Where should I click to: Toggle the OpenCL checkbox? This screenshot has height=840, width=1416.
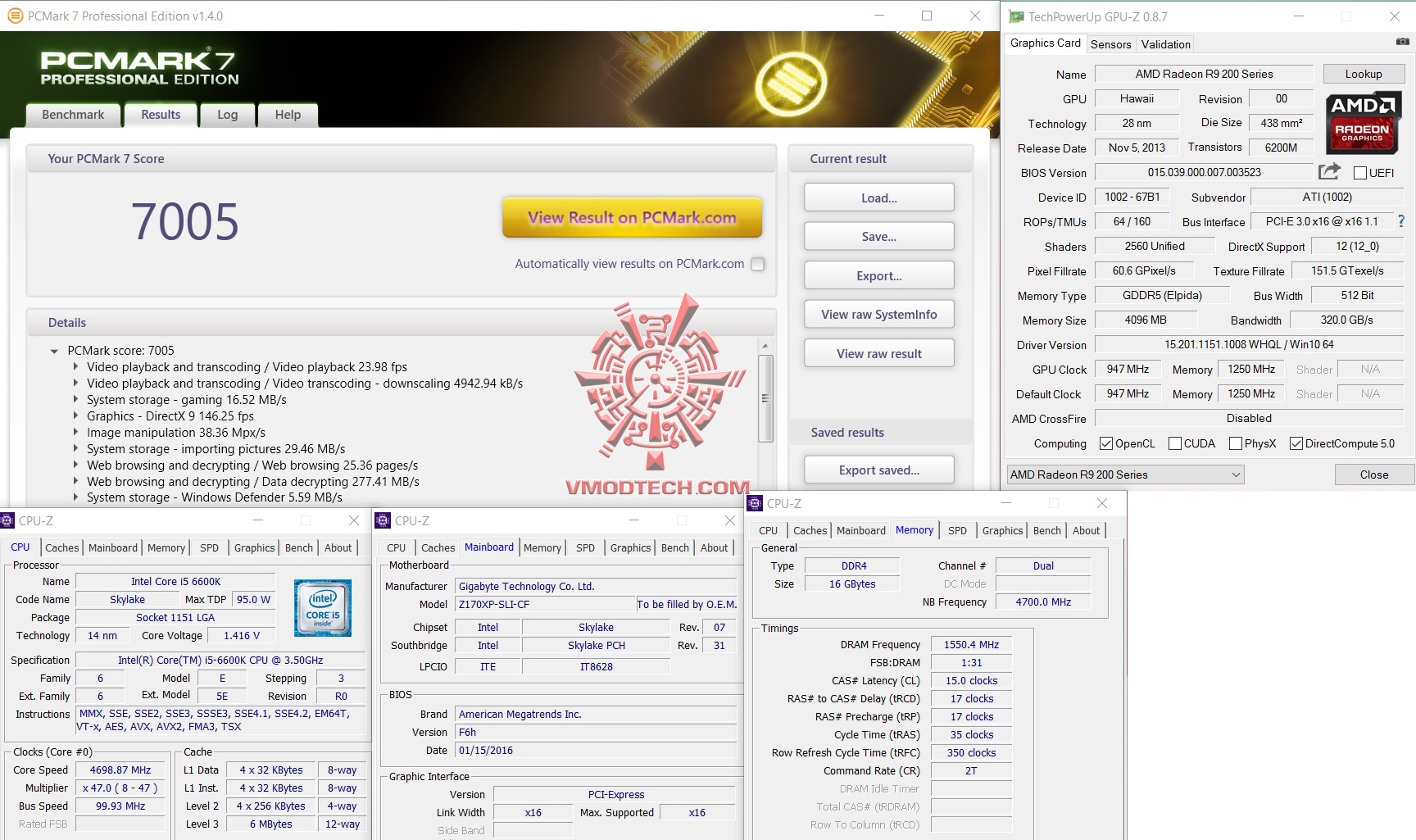coord(1106,443)
